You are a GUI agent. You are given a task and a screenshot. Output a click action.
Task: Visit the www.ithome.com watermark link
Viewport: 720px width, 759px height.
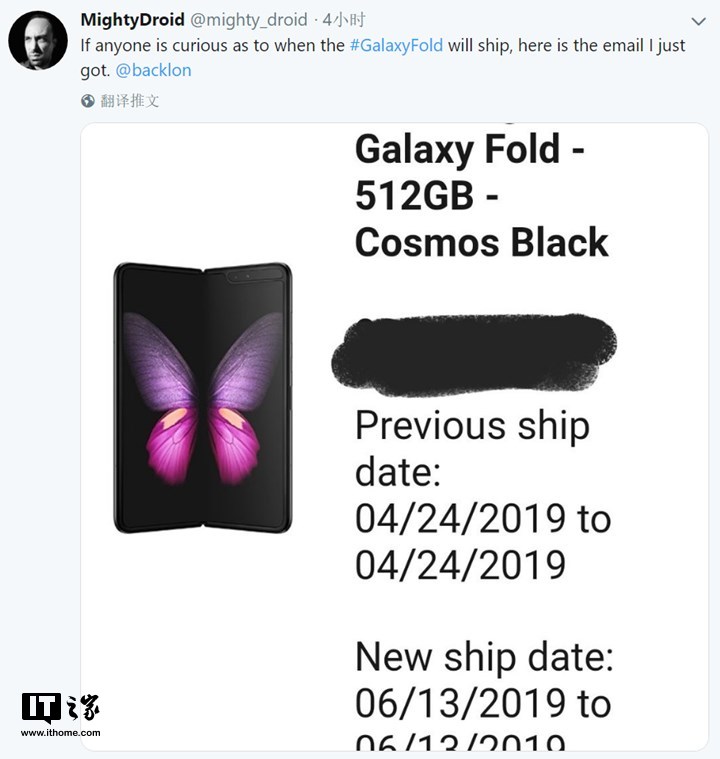pos(60,733)
